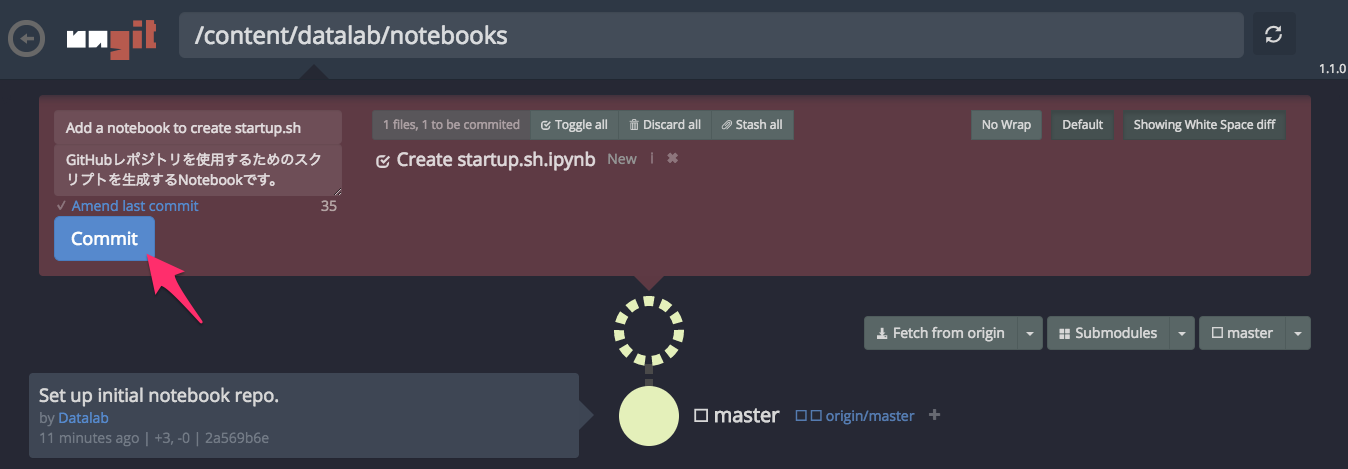The height and width of the screenshot is (469, 1348).
Task: Toggle Amend last commit option
Action: point(127,205)
